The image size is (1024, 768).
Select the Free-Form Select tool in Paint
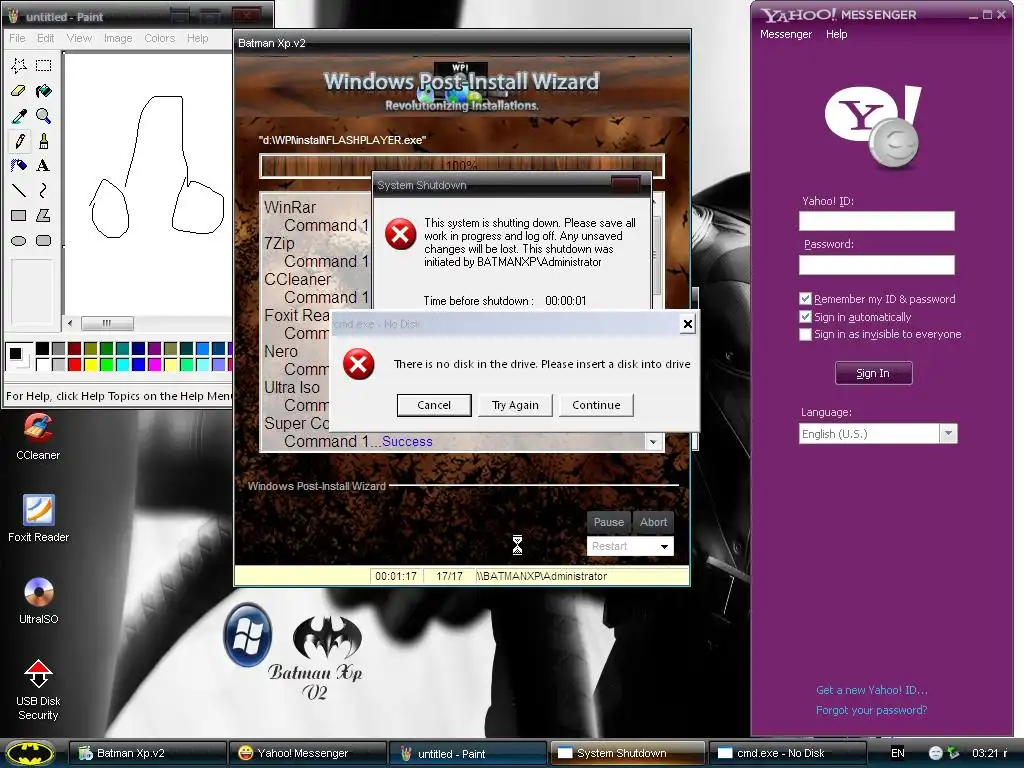coord(19,65)
